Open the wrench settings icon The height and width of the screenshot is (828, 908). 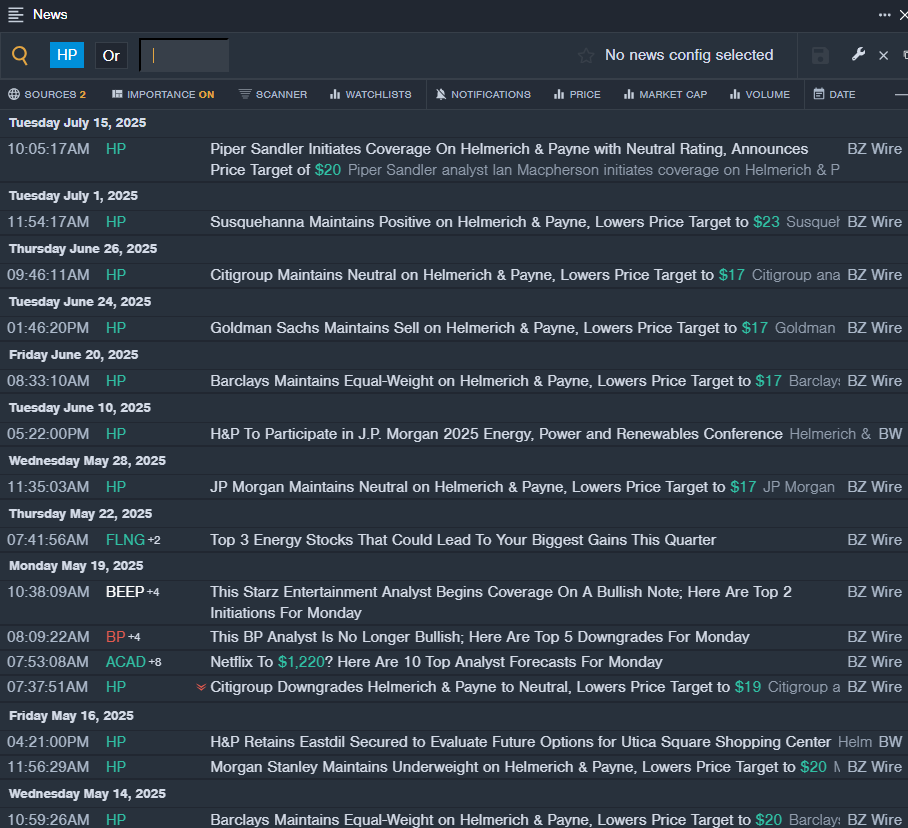tap(858, 54)
